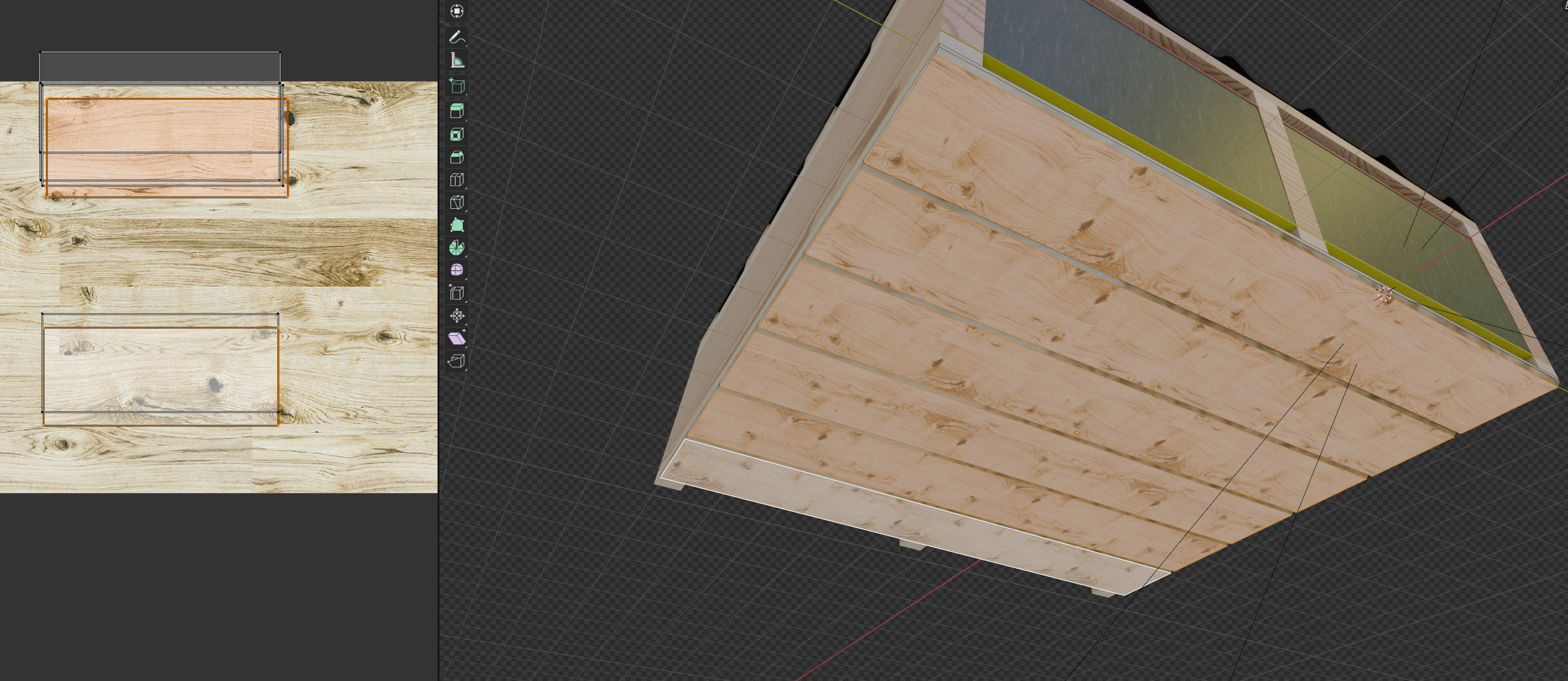Select the Extrude Region tool
This screenshot has height=681, width=1568.
point(456,111)
